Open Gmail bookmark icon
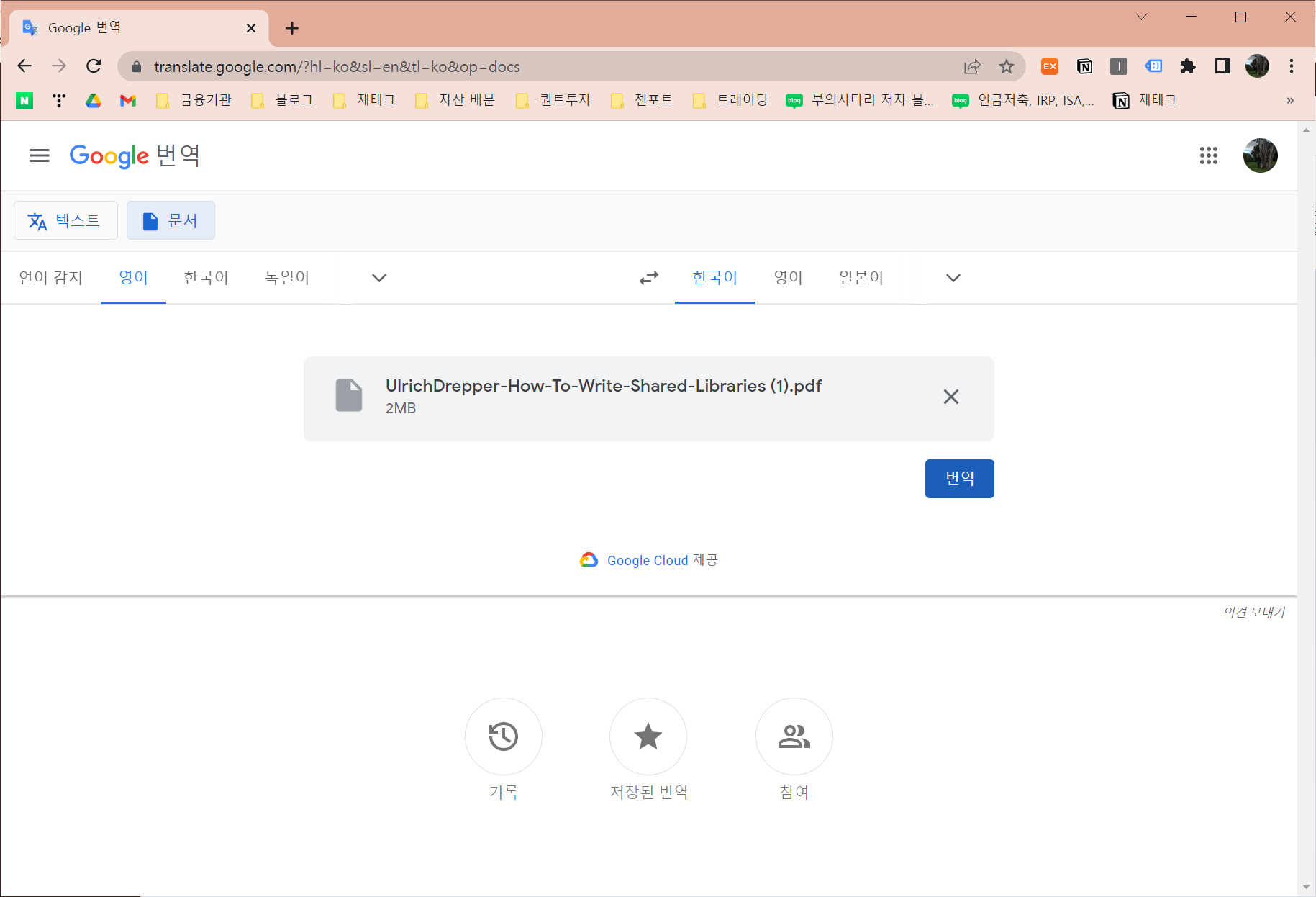The image size is (1316, 897). 128,101
